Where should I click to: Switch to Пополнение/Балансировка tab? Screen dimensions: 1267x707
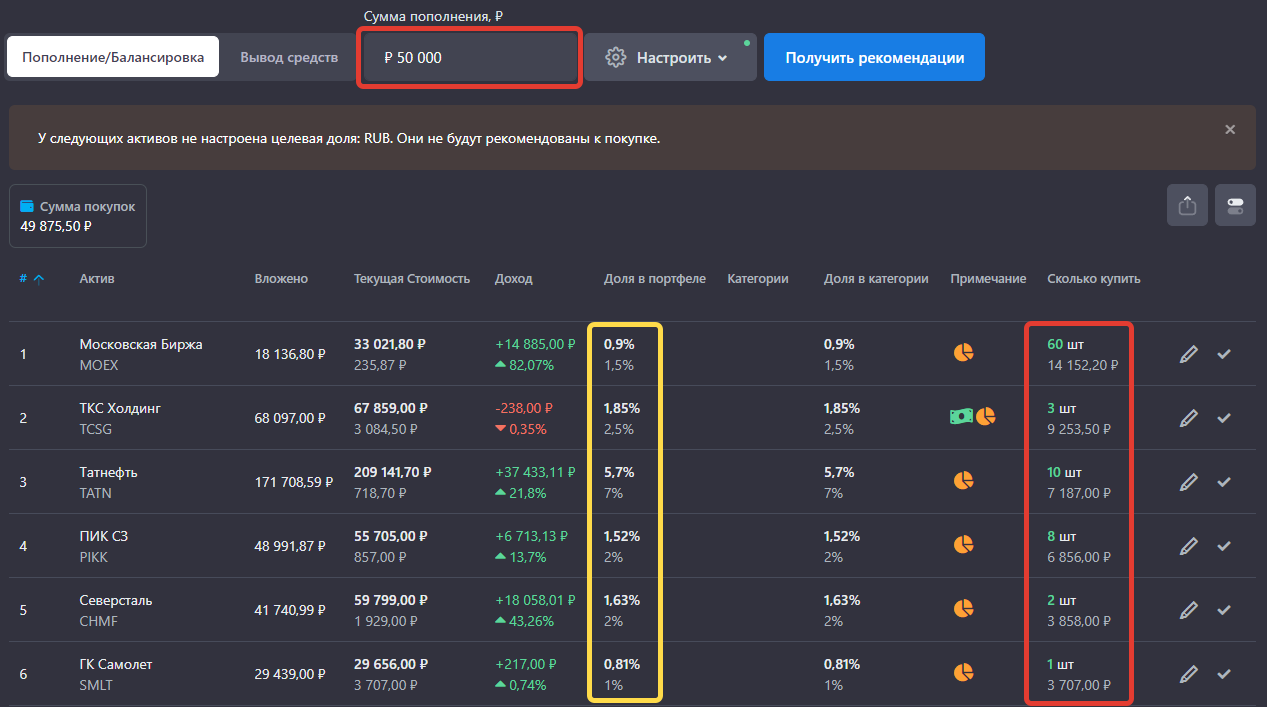[113, 57]
